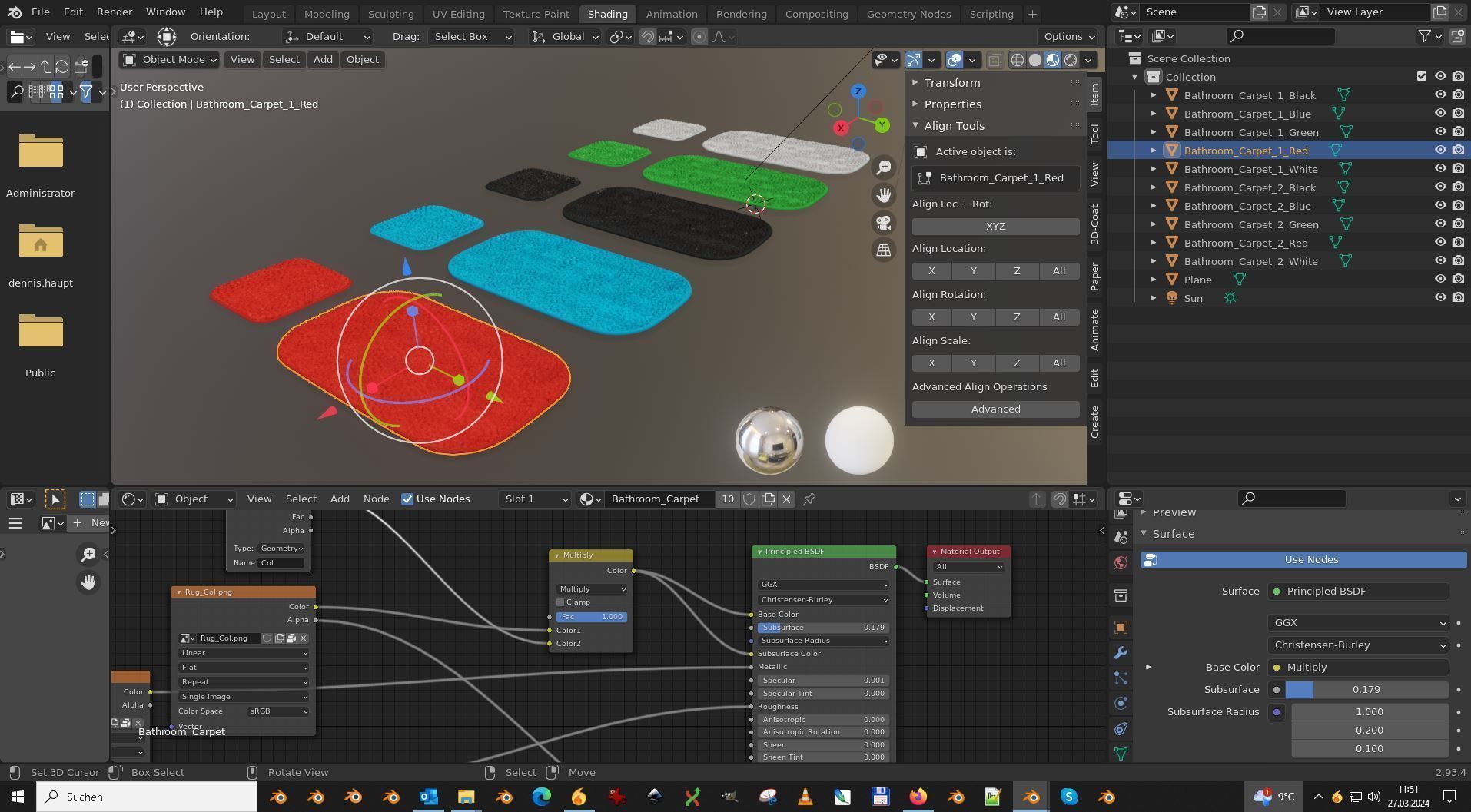Screen dimensions: 1471x812
Task: Open the Object Mode dropdown
Action: [x=169, y=60]
